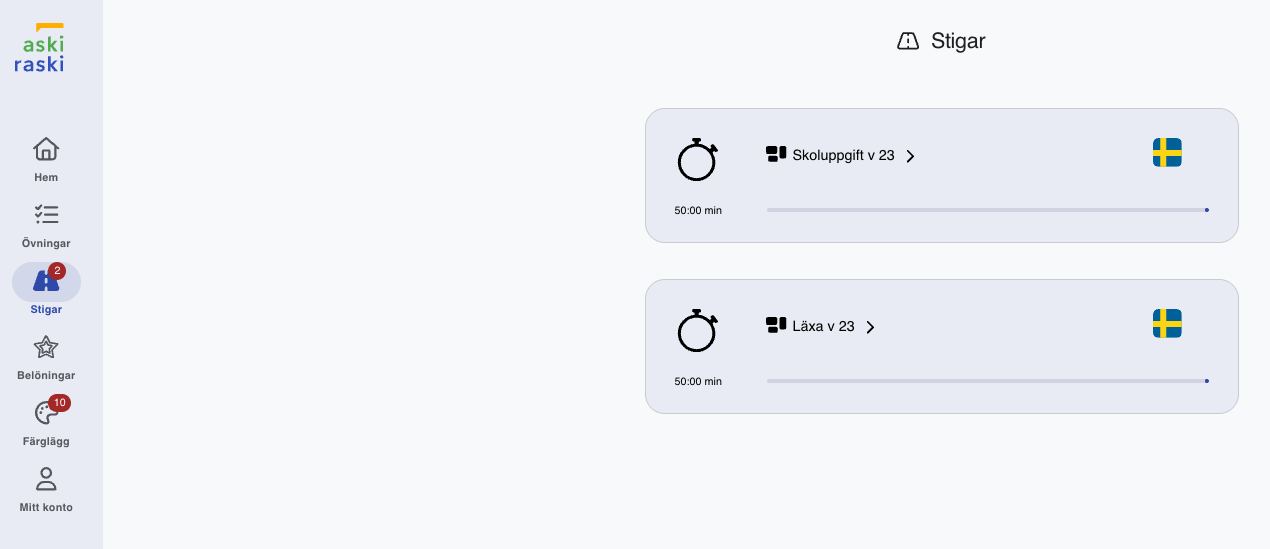
Task: Click the Skoluppgift v 23 progress bar
Action: pos(987,210)
